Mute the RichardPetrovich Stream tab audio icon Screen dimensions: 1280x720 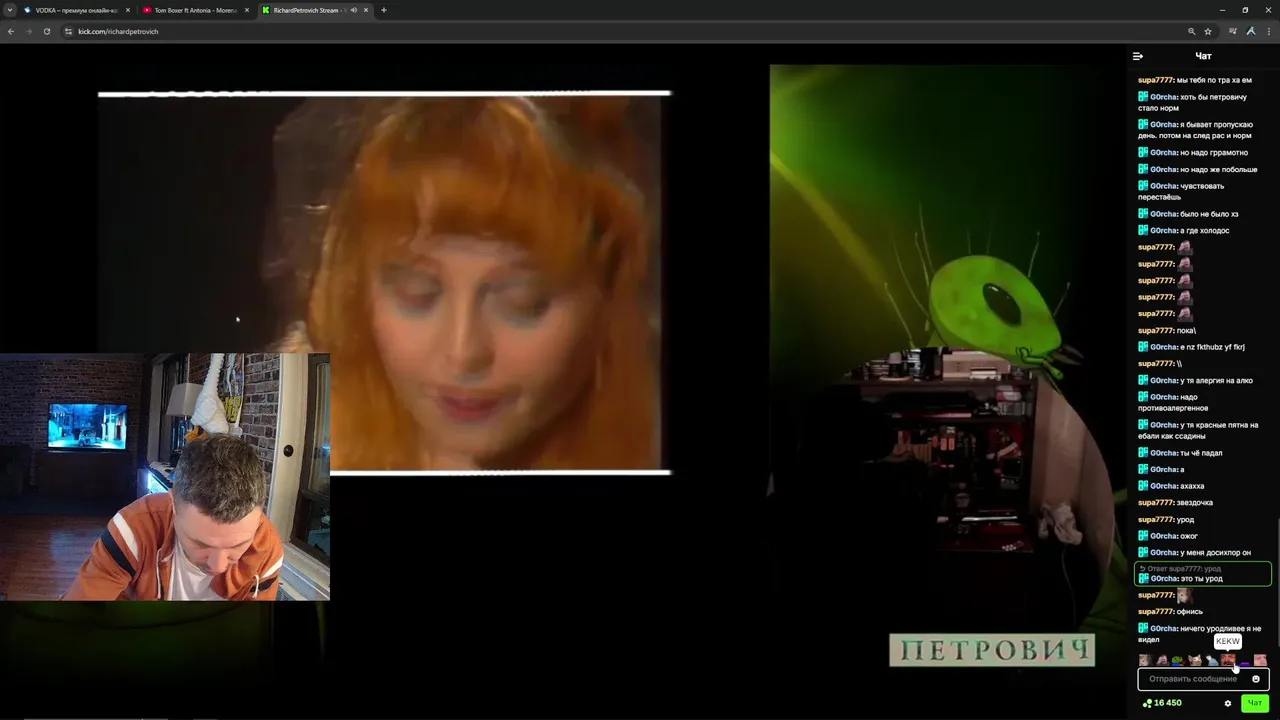(x=353, y=10)
